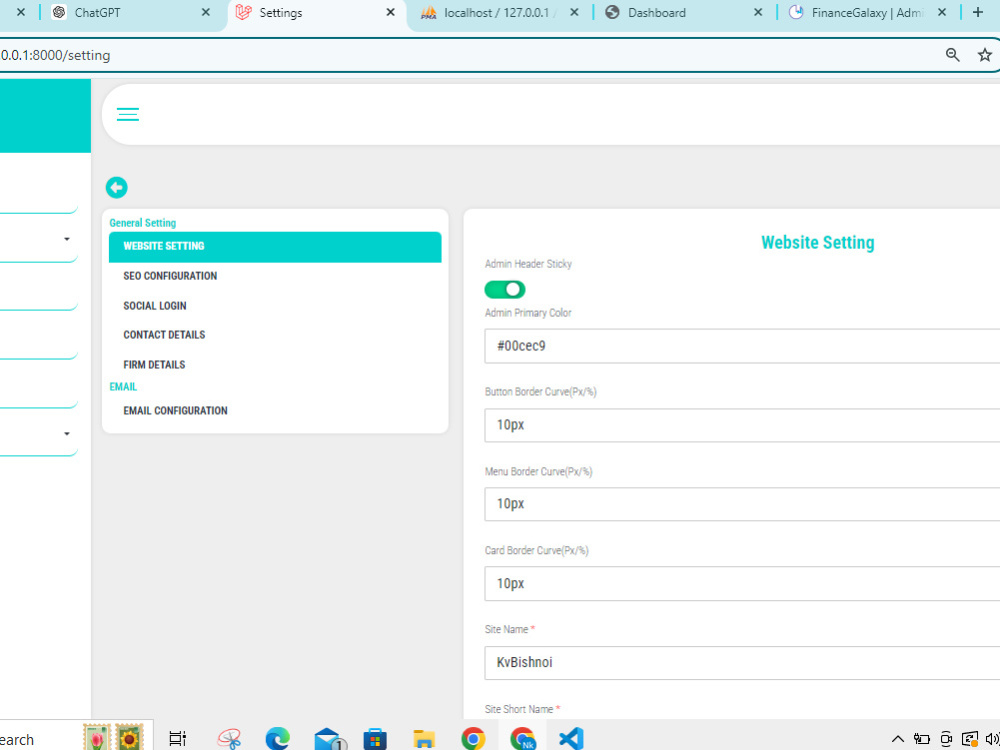Focus the Button Border Curve field
This screenshot has height=750, width=1000.
point(742,425)
